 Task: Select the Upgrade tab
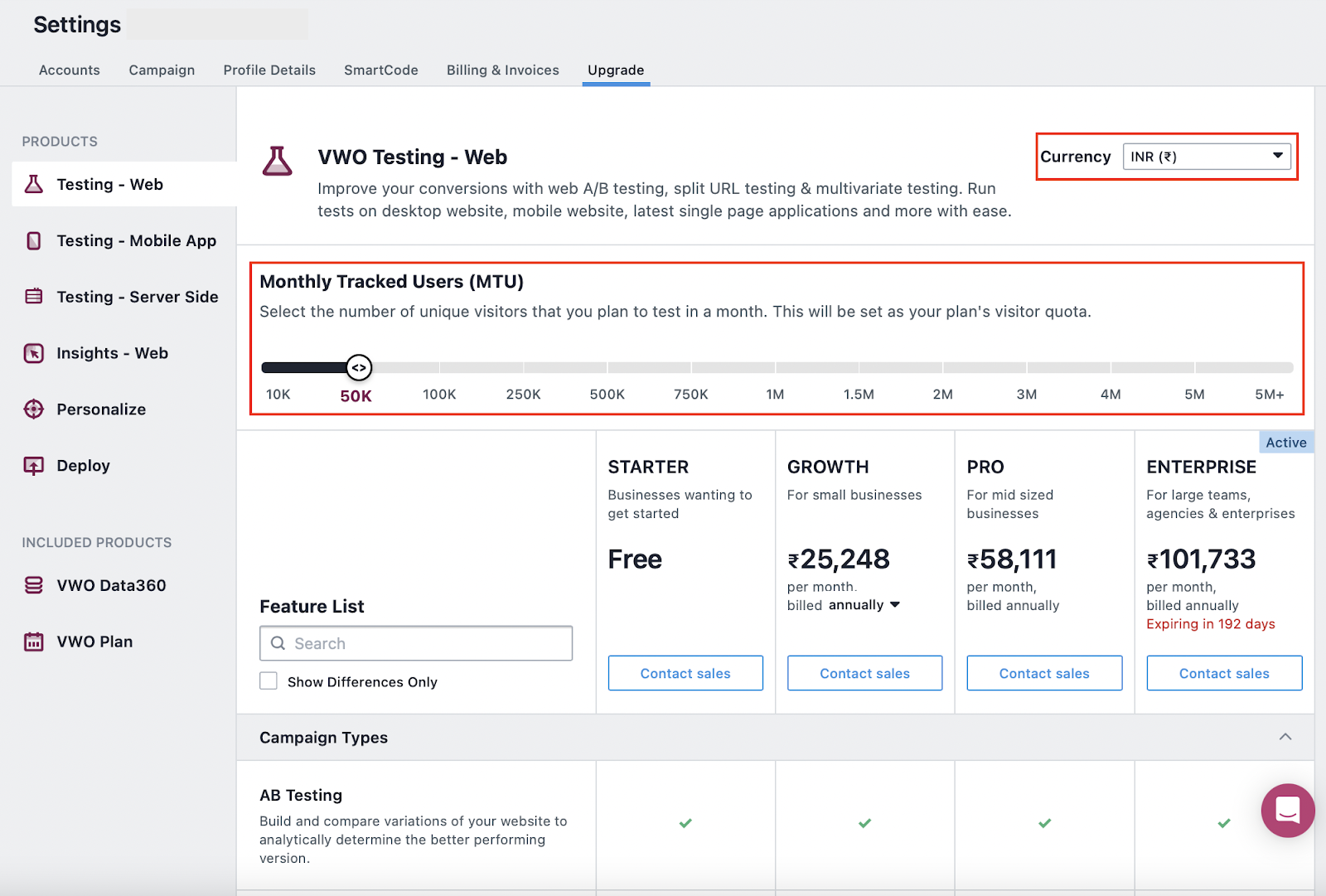616,70
